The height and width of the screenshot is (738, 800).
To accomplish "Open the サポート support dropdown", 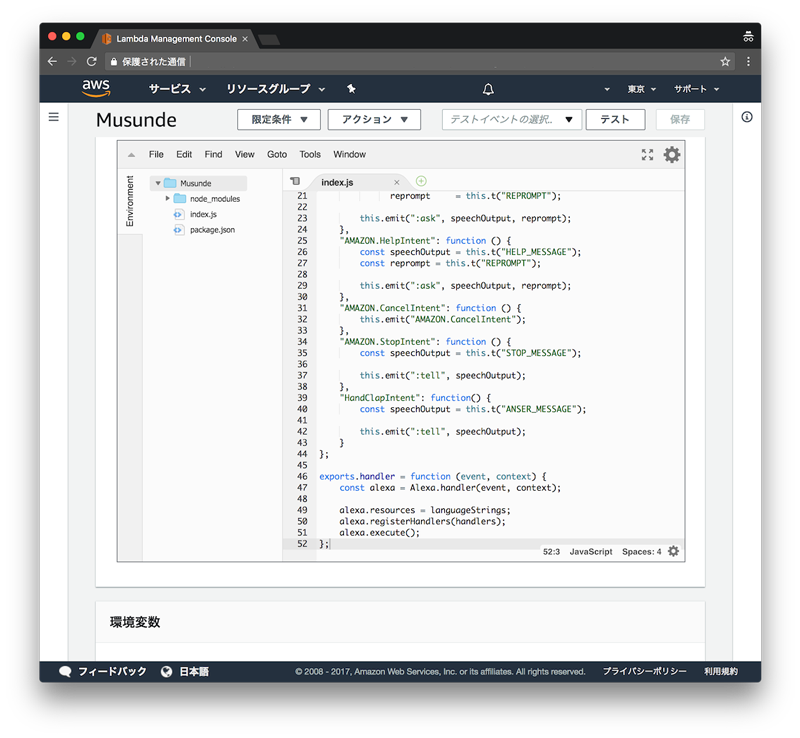I will 696,89.
